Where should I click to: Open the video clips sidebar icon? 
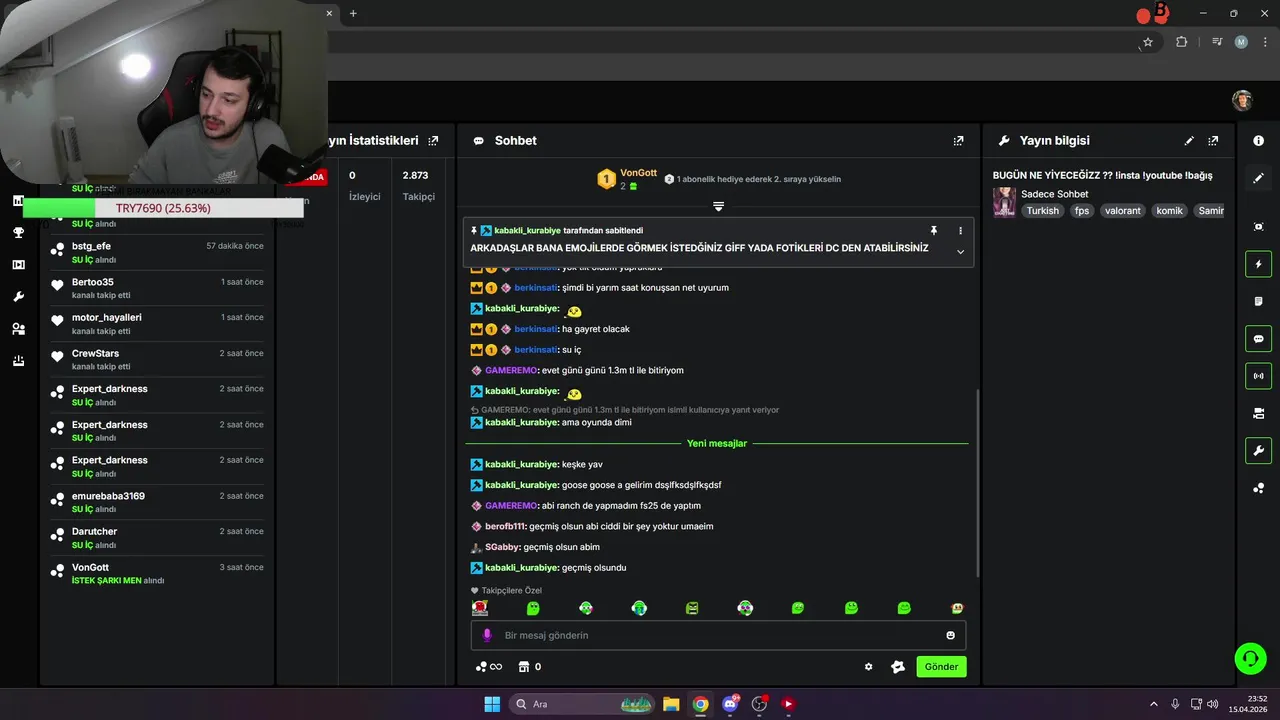[x=18, y=265]
